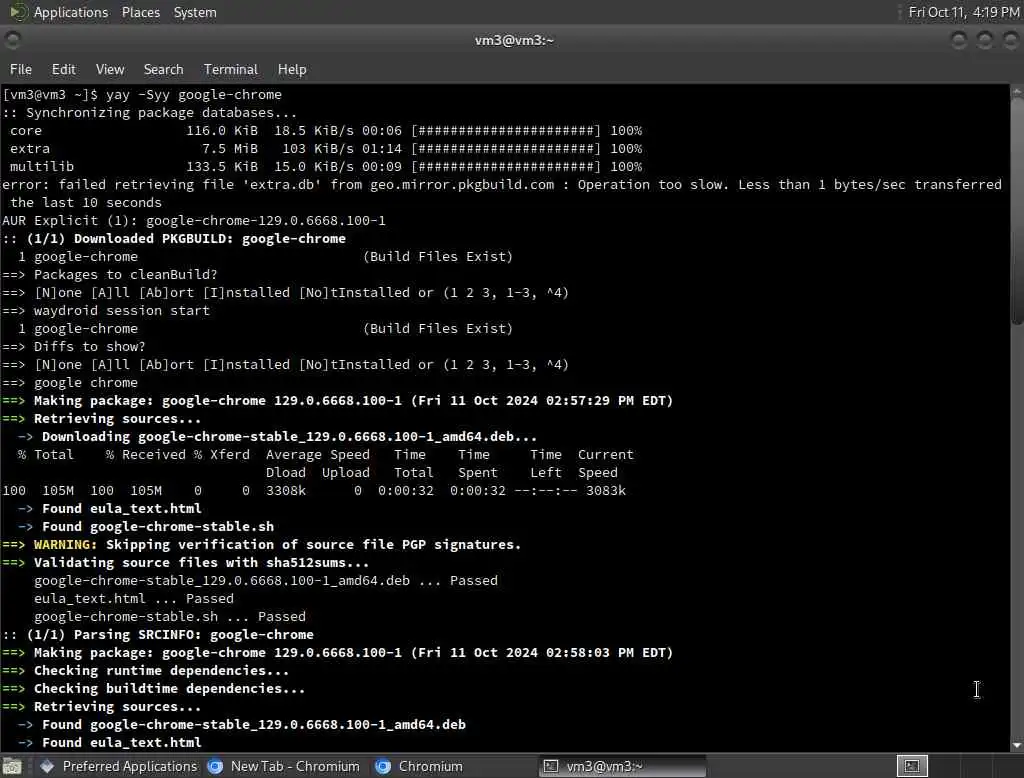Click 'google-chrome-stable.sh ... Passed' line
Viewport: 1024px width, 778px height.
tap(170, 617)
